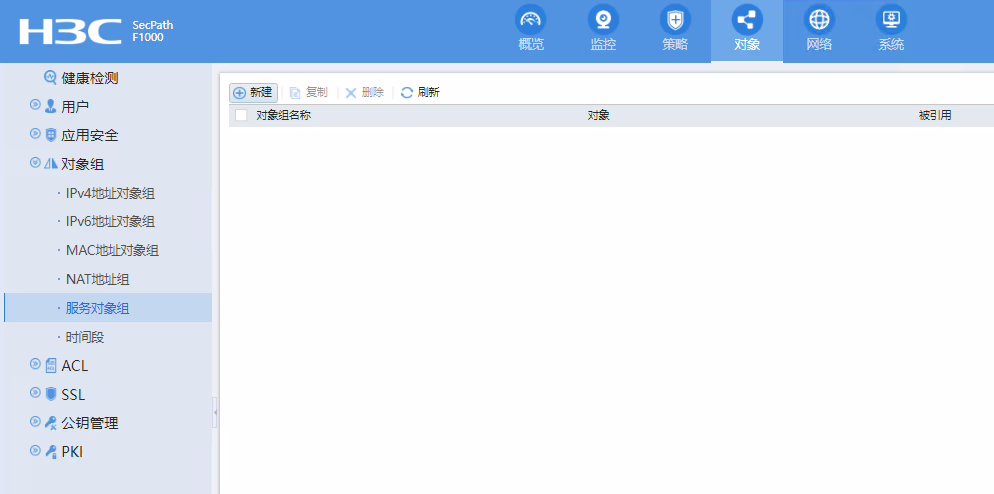This screenshot has height=494, width=994.
Task: Click the 新建 create button
Action: (253, 93)
